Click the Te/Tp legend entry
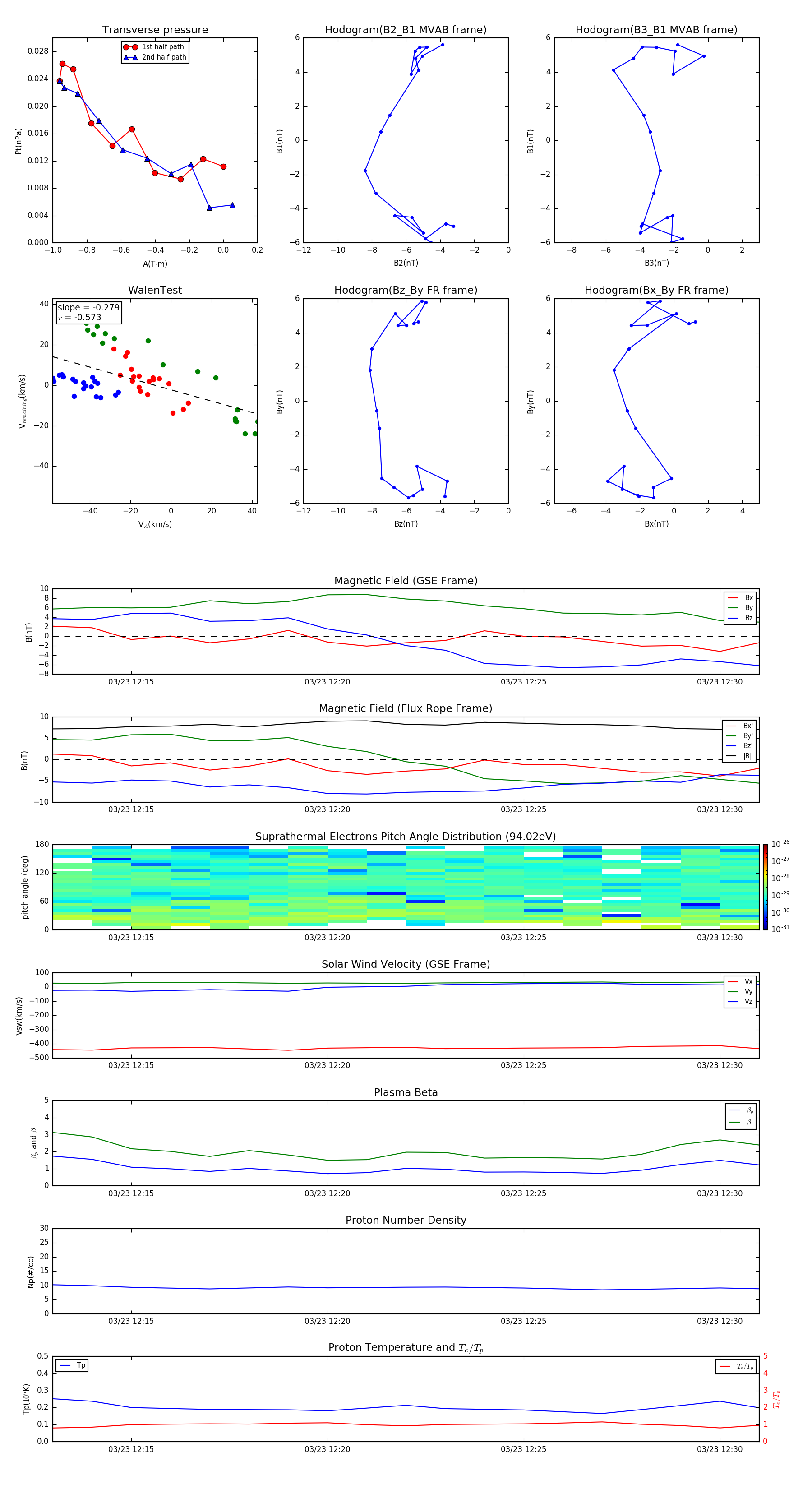This screenshot has height=1489, width=812. coord(736,1366)
